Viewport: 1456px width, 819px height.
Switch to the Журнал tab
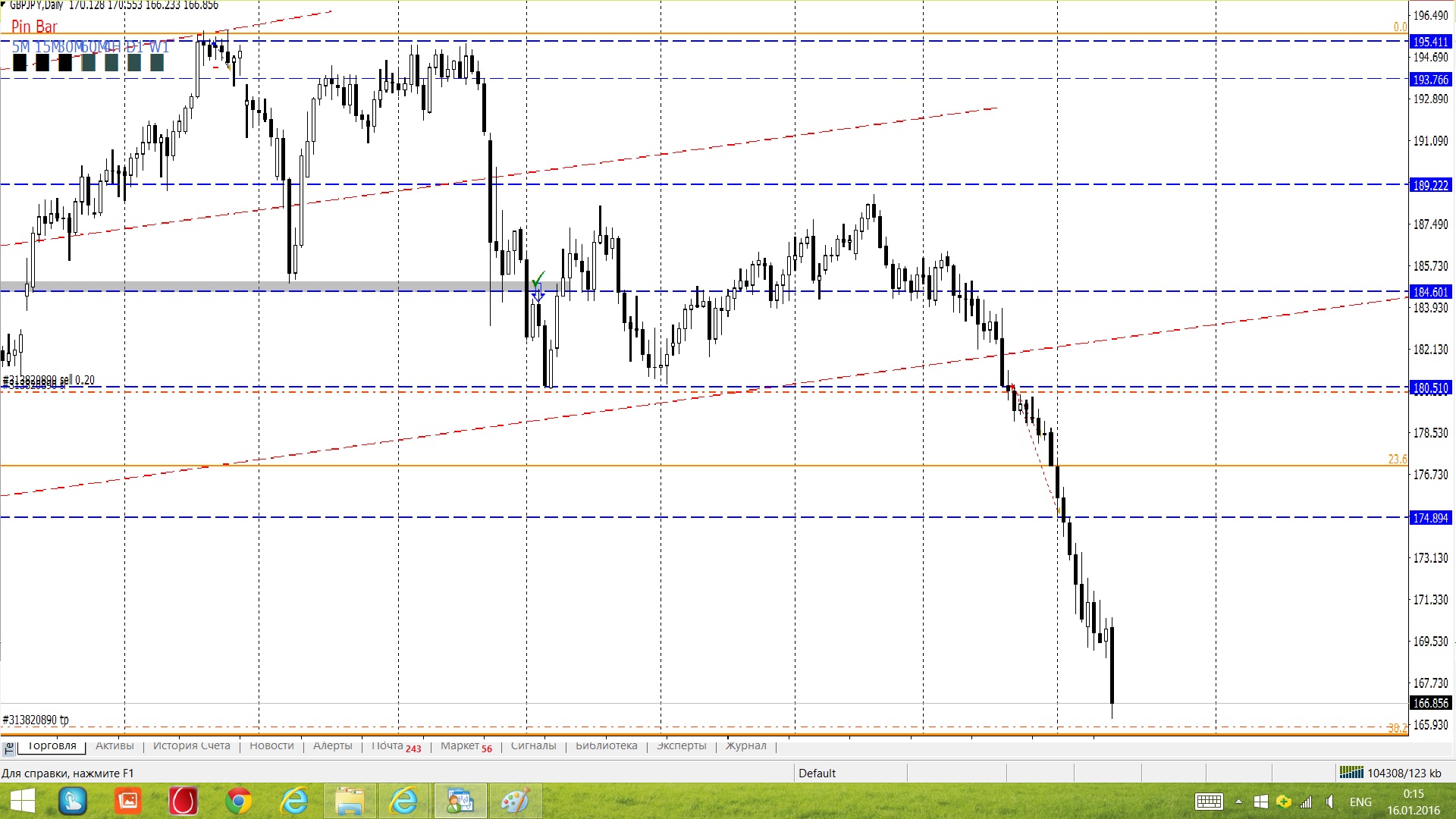[x=745, y=745]
